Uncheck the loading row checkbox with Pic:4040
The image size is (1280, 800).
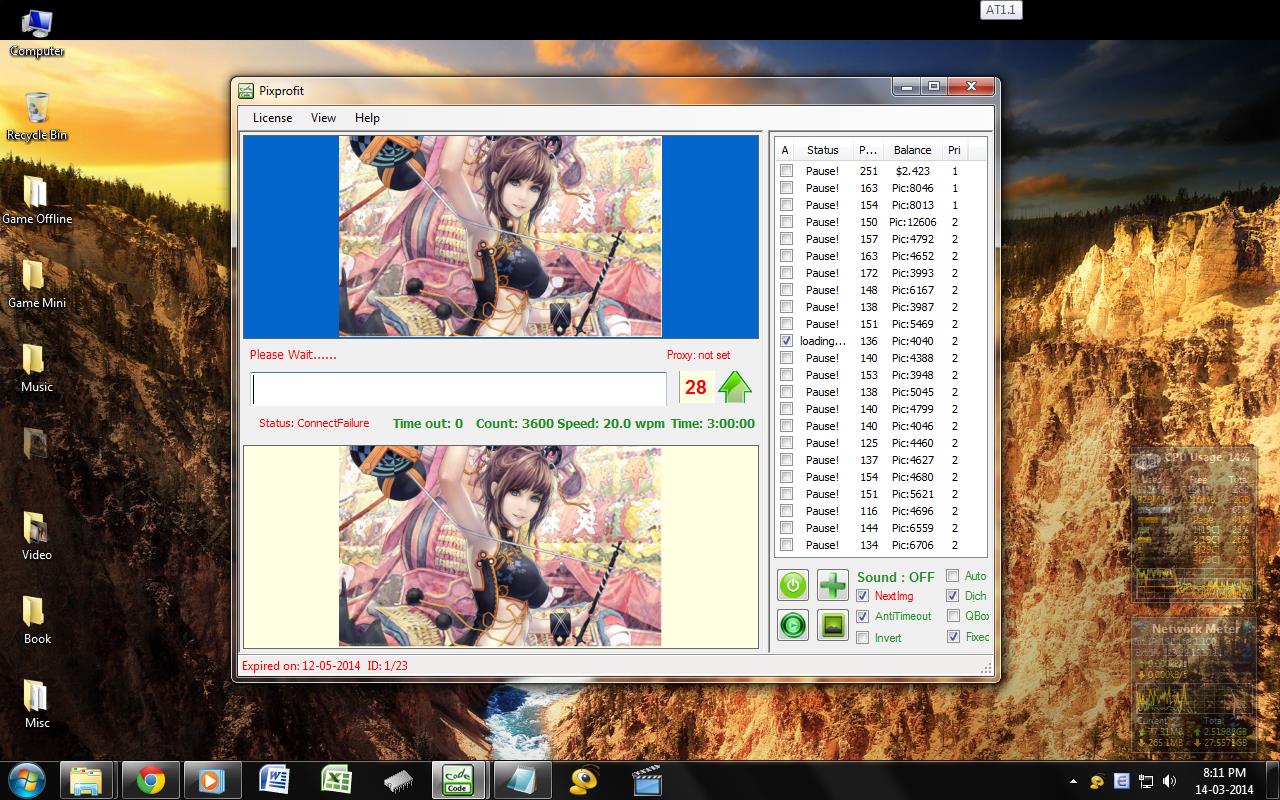787,341
